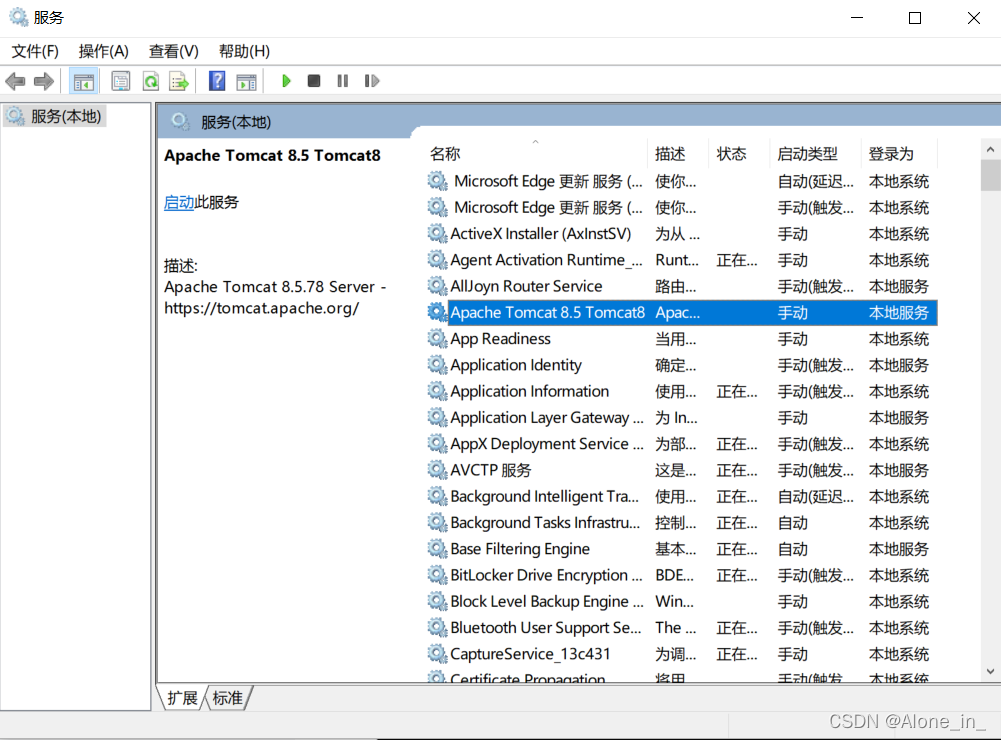Select the AppX Deployment Service row

click(682, 444)
